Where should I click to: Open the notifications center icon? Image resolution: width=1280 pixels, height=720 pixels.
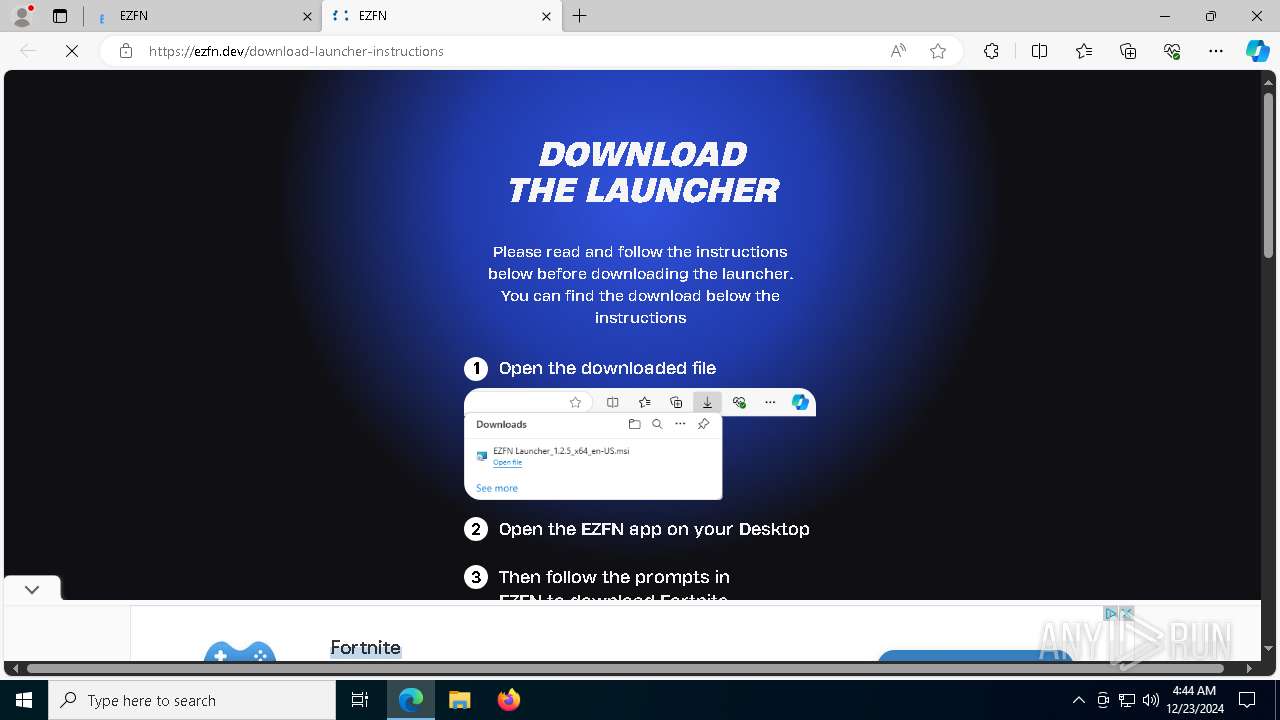coord(1247,700)
